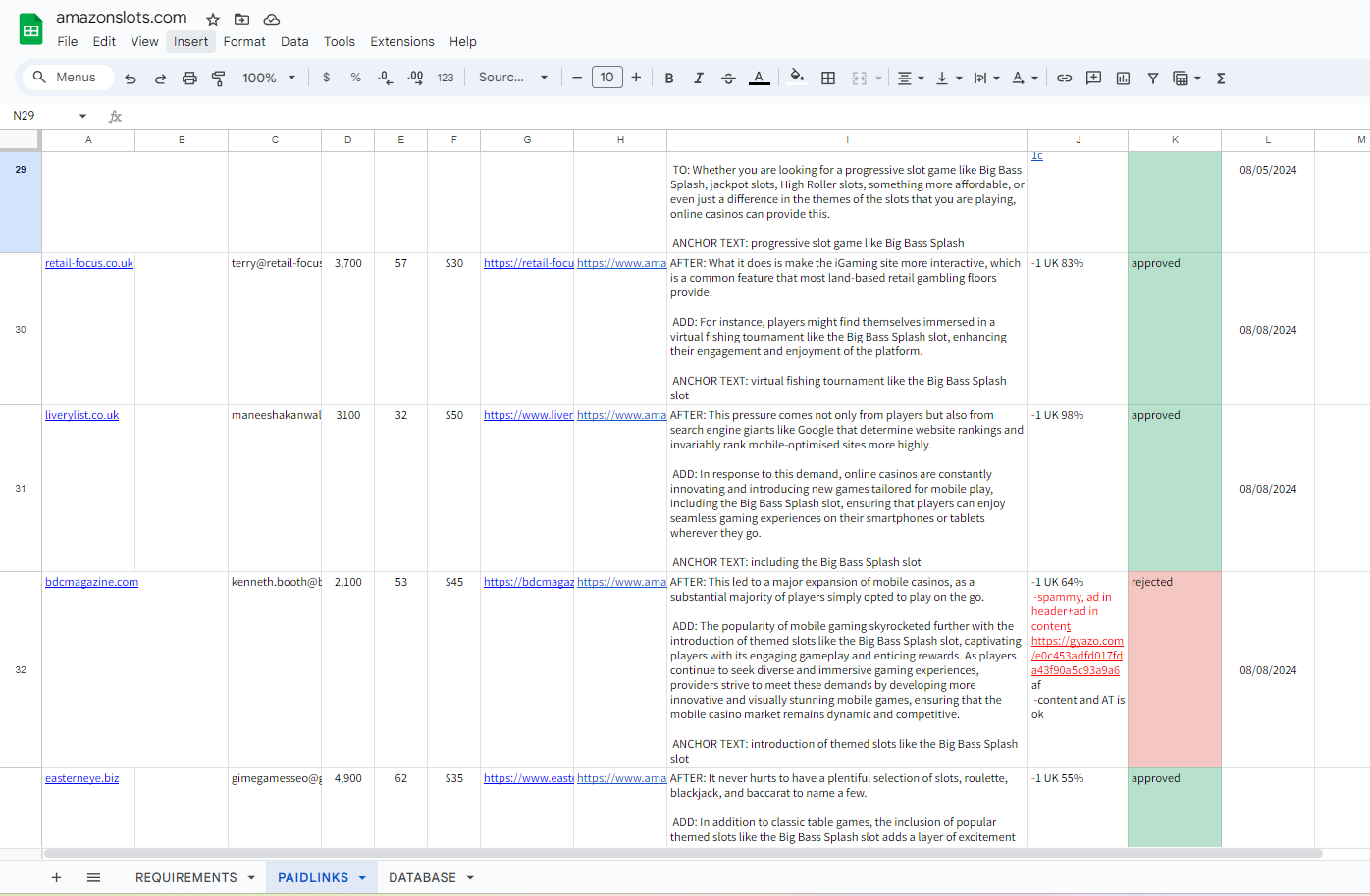Open the bdcmagazine.com link
Image resolution: width=1370 pixels, height=896 pixels.
[x=91, y=582]
